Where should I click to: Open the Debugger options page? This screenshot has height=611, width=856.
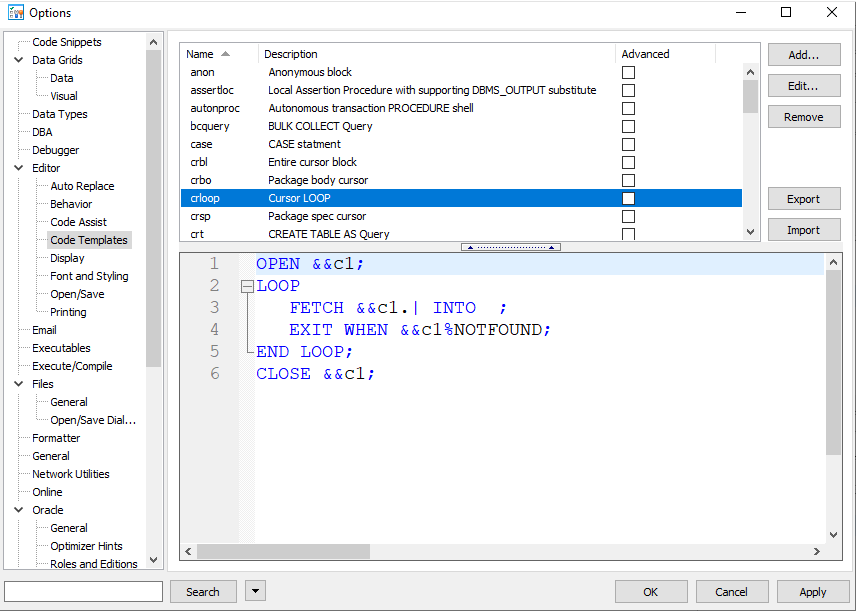coord(55,150)
